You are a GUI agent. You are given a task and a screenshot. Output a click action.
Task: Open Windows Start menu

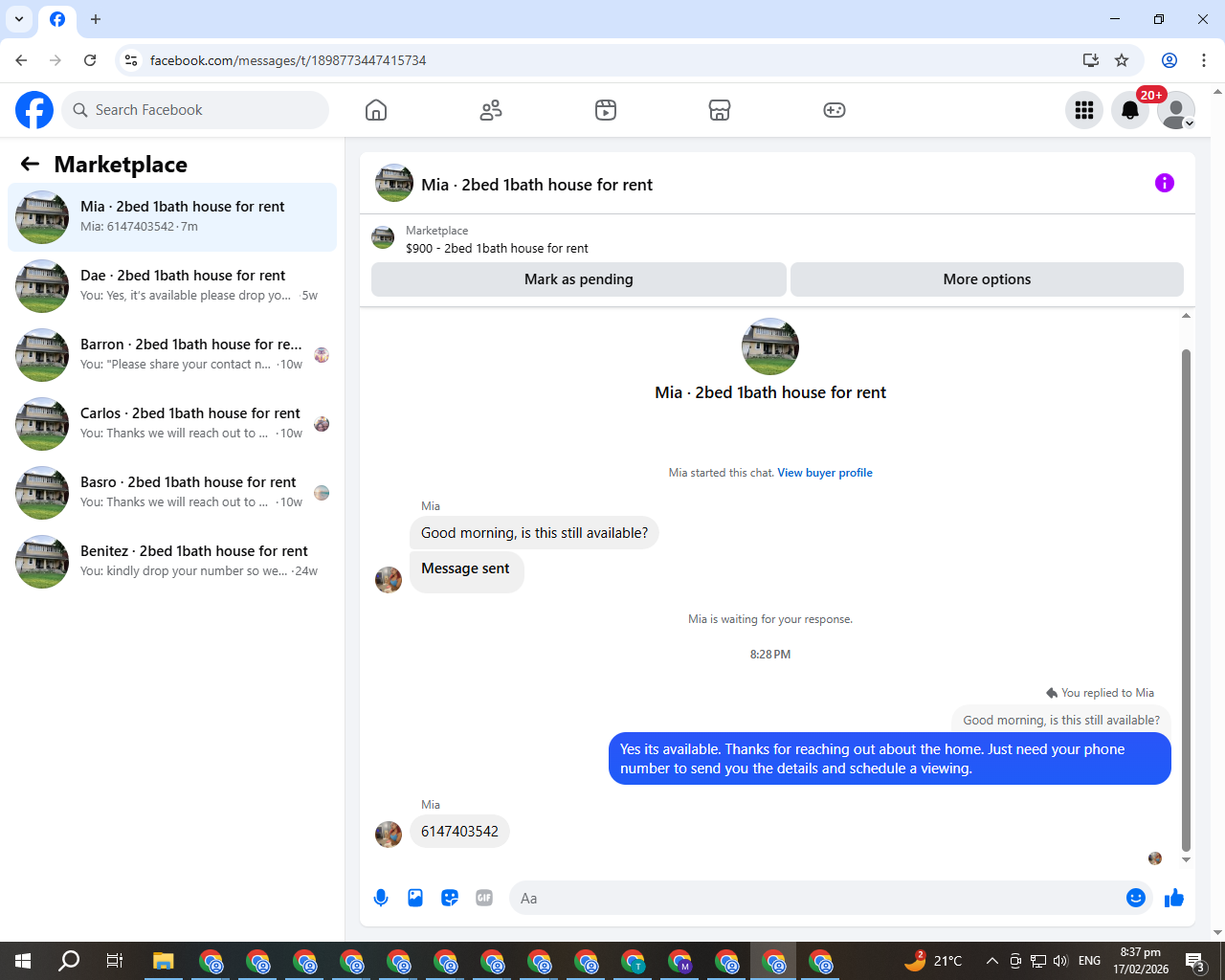23,961
